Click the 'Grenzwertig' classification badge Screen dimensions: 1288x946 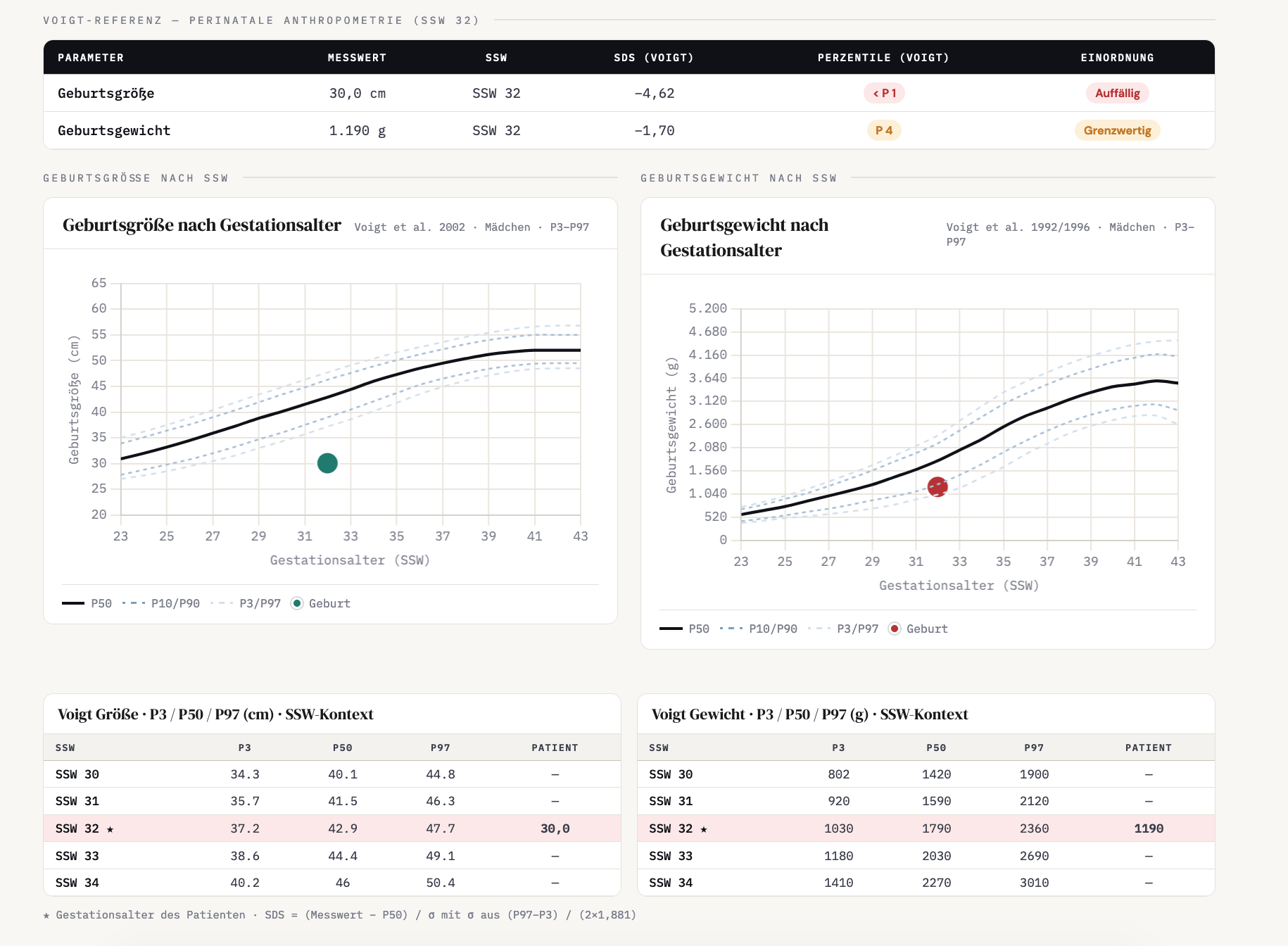point(1117,130)
